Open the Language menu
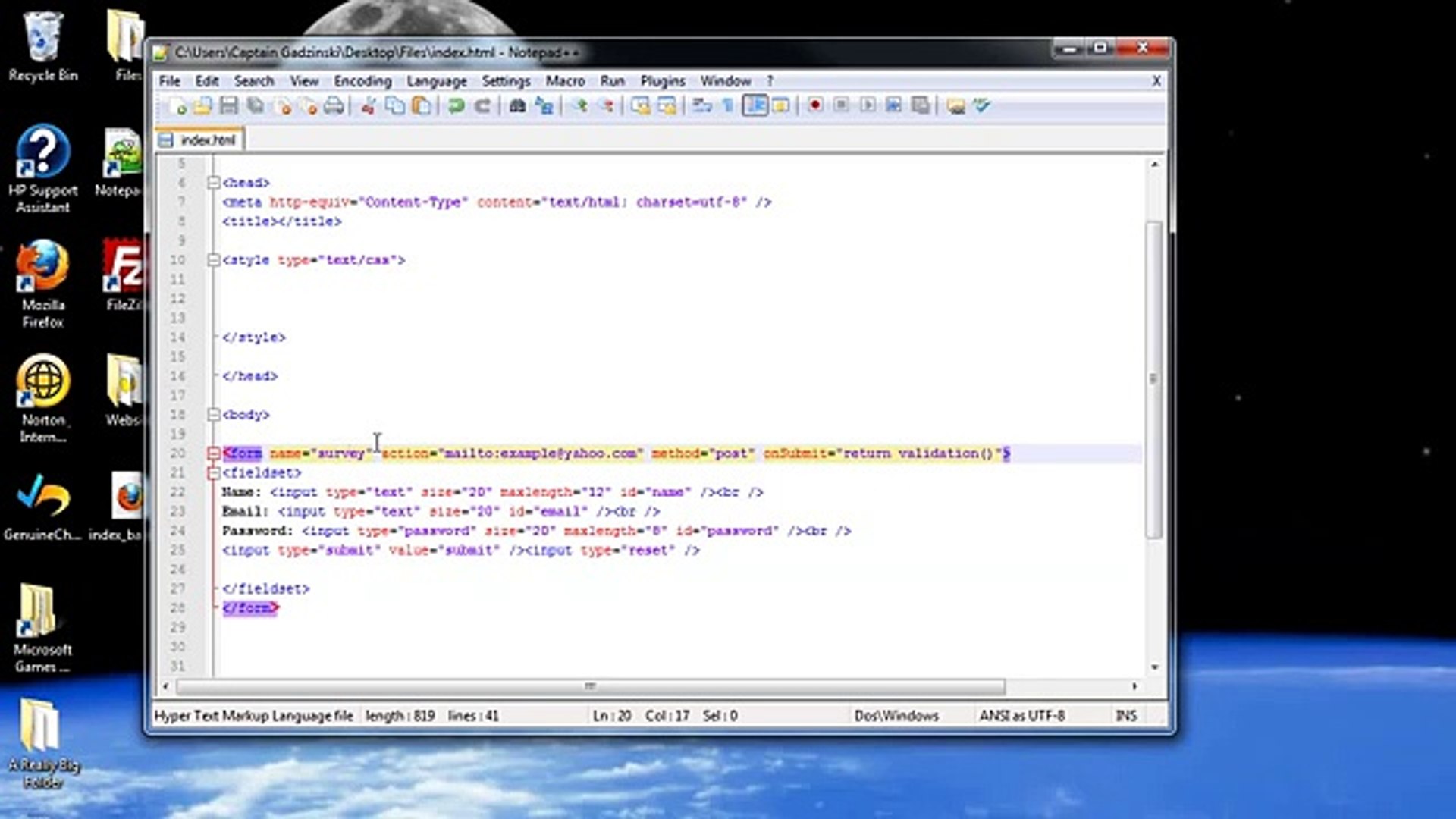The height and width of the screenshot is (819, 1456). coord(437,81)
